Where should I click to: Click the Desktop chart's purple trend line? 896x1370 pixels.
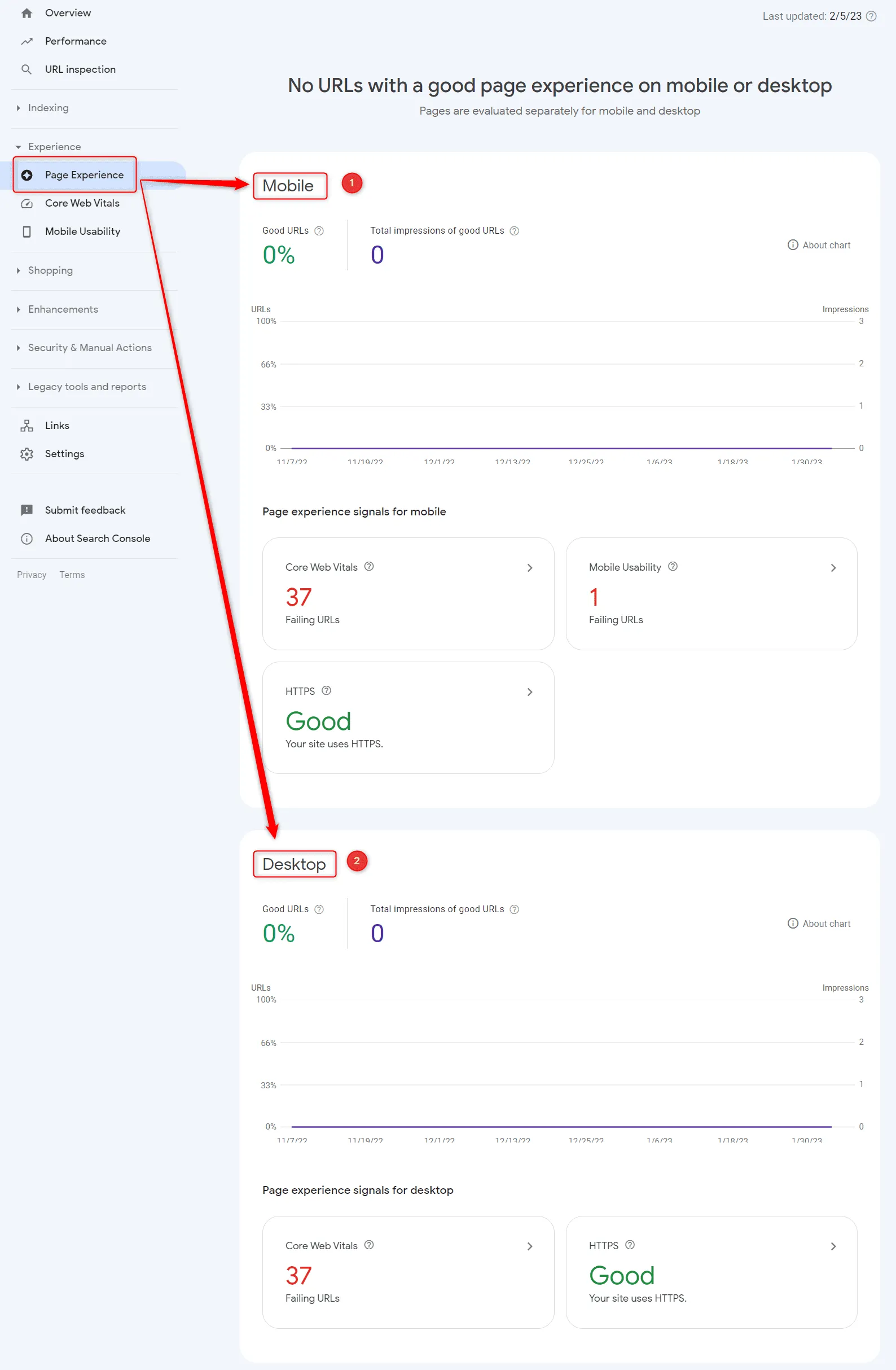tap(561, 1127)
